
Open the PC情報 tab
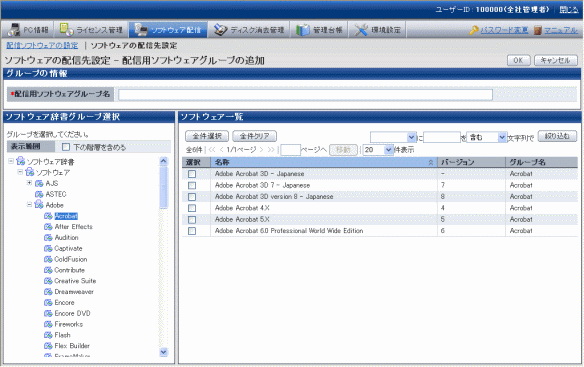click(x=28, y=30)
